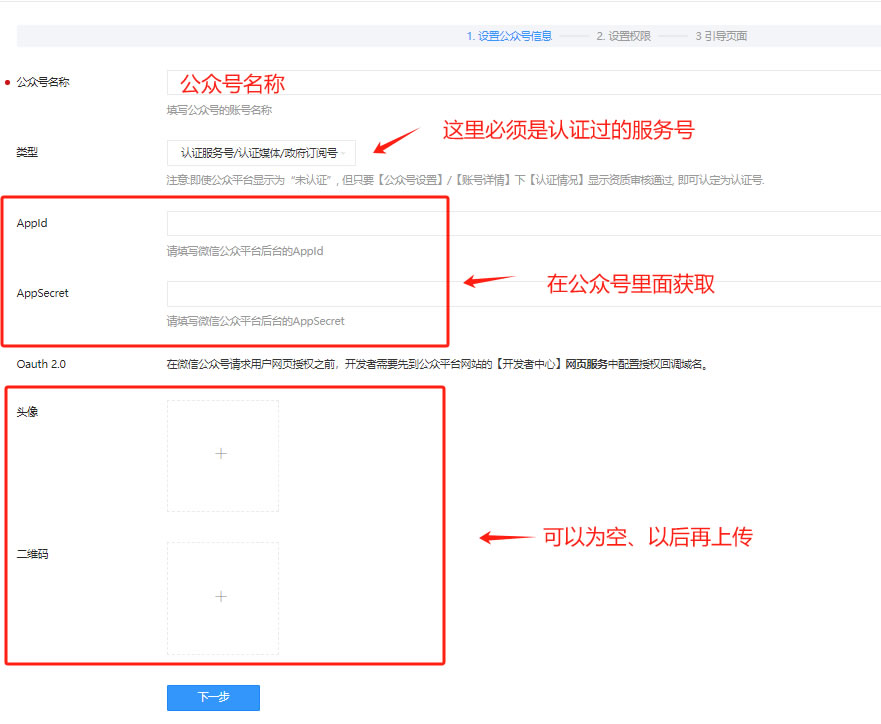Click the AppSecret field label
881x724 pixels.
pos(43,293)
